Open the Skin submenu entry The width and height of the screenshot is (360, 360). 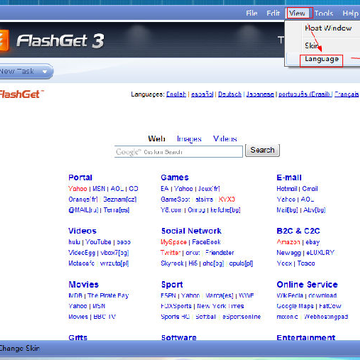pyautogui.click(x=310, y=45)
